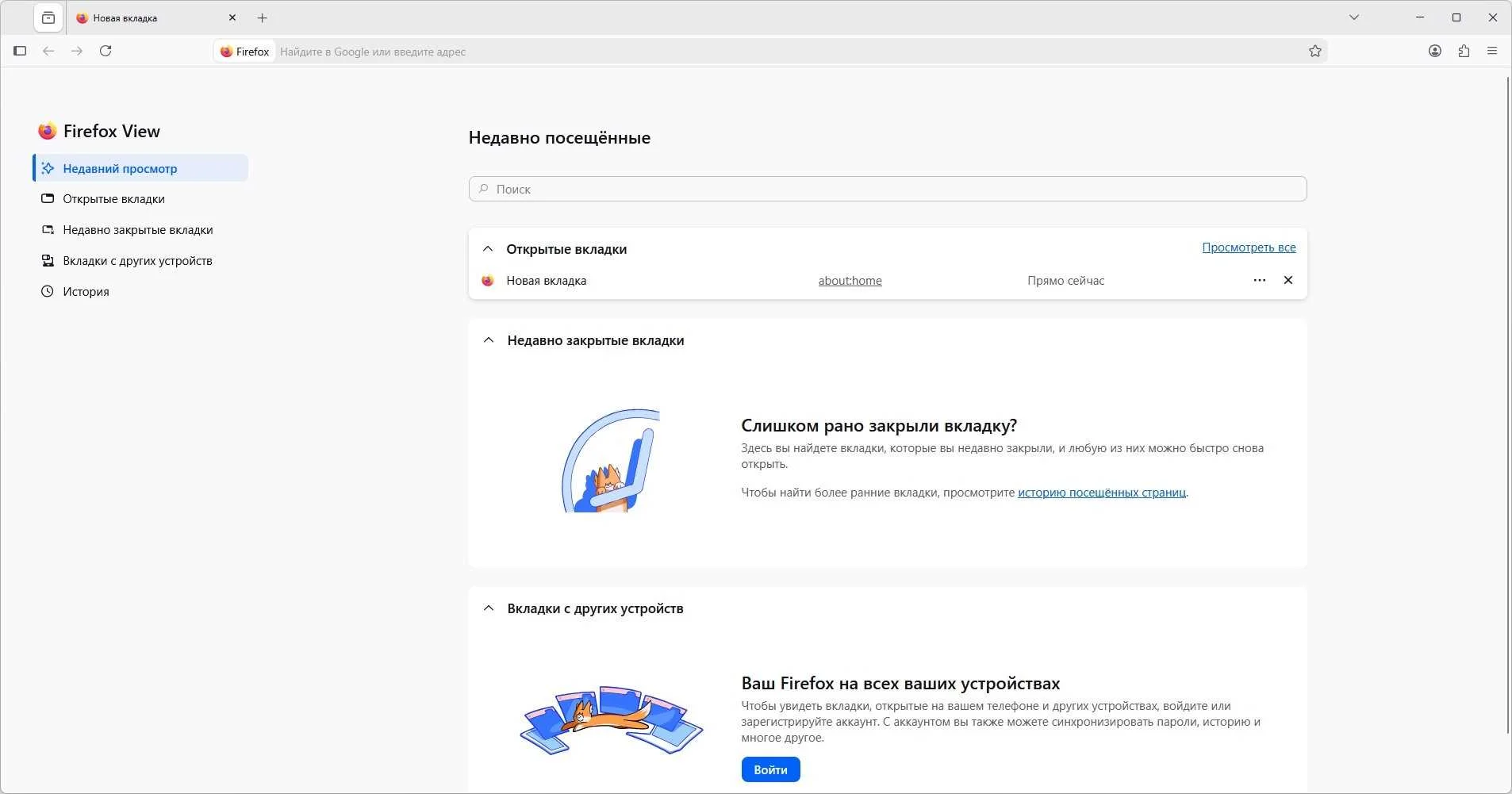Open the list all tabs chevron
Screen dimensions: 1512x794
pos(1354,17)
